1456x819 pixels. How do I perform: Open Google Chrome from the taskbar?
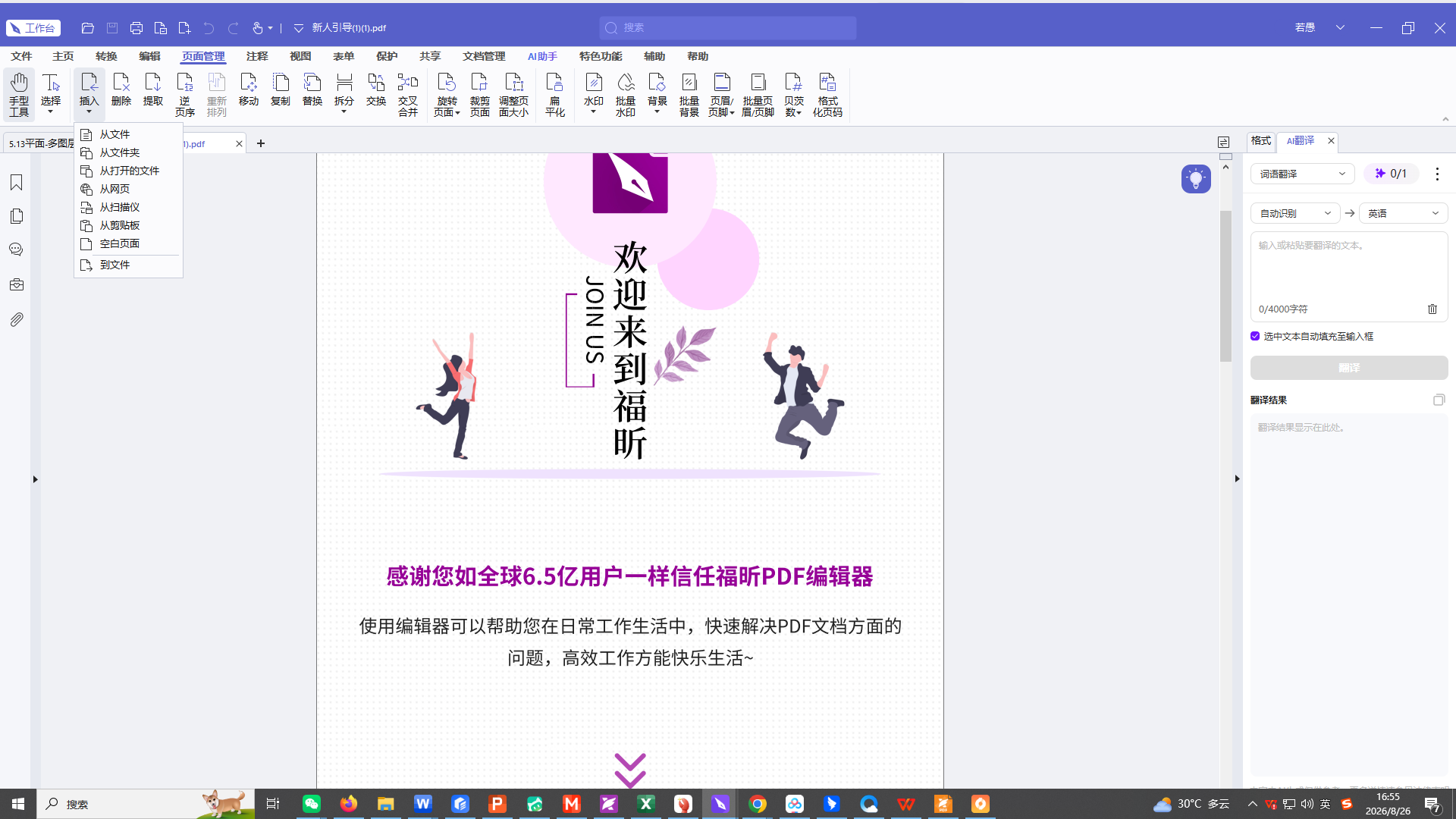click(758, 804)
